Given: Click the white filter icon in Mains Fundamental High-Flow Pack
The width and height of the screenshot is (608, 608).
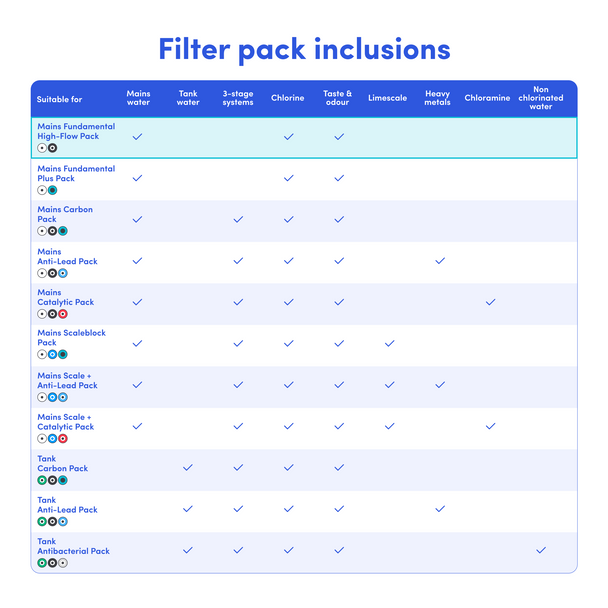Looking at the screenshot, I should pos(42,148).
